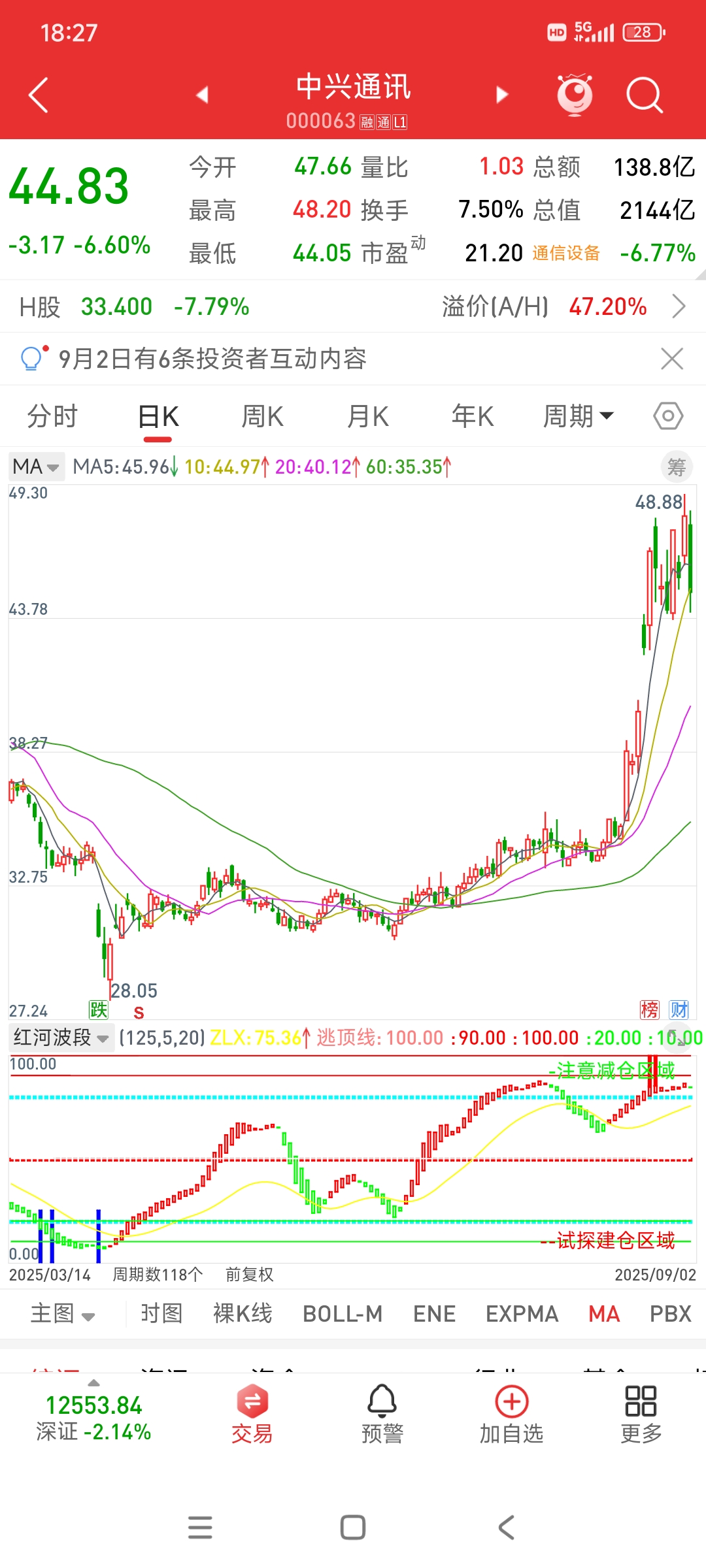
Task: Tap the 换手 7.50% turnover value
Action: (x=442, y=210)
